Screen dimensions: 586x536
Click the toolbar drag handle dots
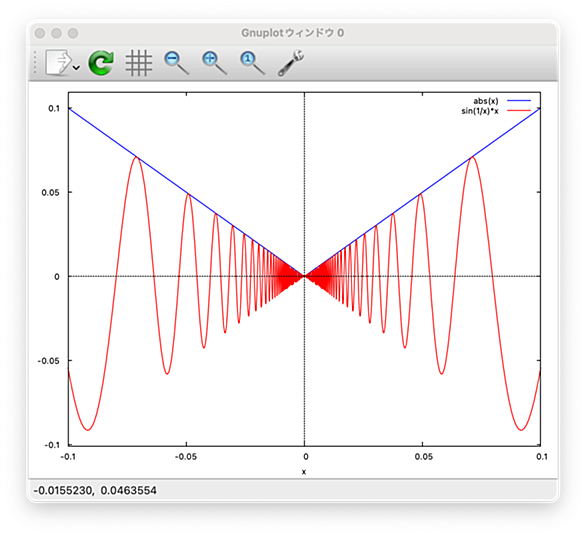pyautogui.click(x=35, y=62)
